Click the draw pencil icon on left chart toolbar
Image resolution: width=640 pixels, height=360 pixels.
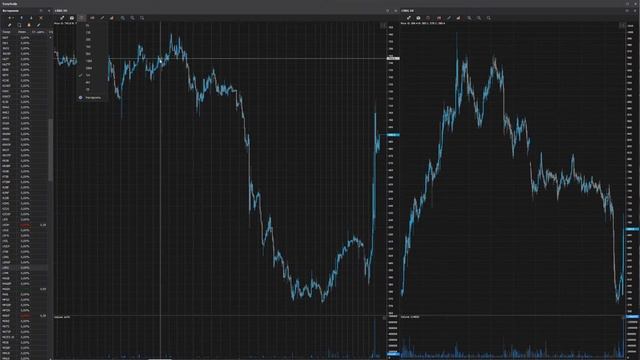(x=102, y=18)
